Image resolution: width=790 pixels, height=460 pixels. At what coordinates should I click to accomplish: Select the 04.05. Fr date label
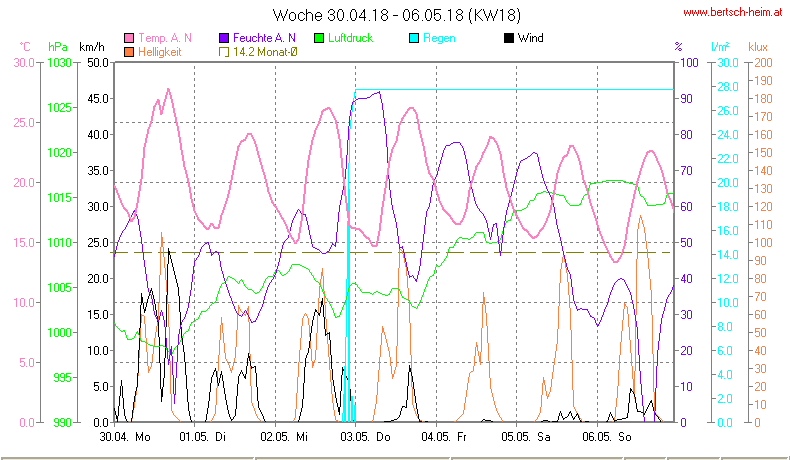tap(444, 437)
